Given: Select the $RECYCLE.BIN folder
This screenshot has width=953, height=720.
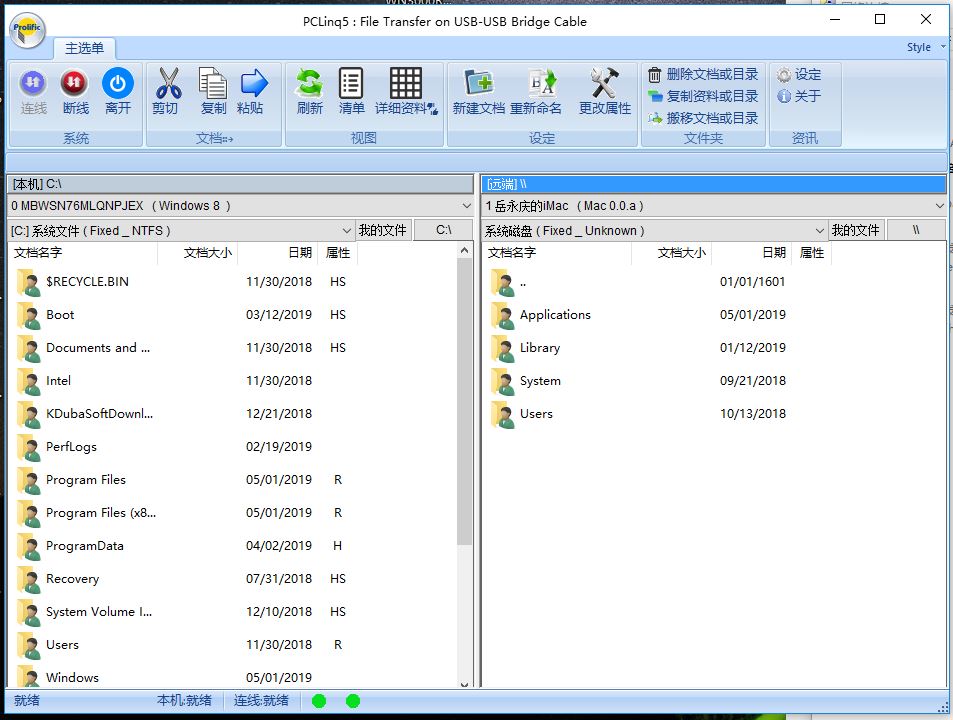Looking at the screenshot, I should click(87, 282).
